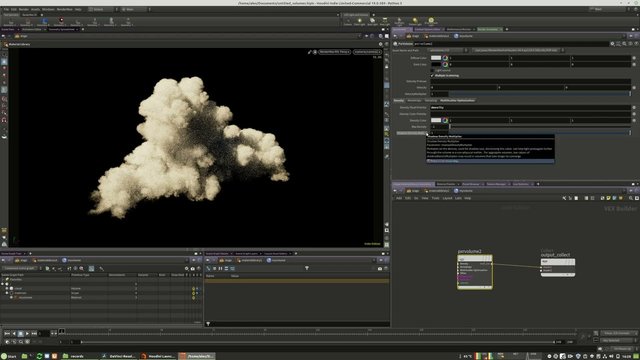Open color wheel picker for Density Color
This screenshot has height=360, width=640.
click(x=445, y=120)
